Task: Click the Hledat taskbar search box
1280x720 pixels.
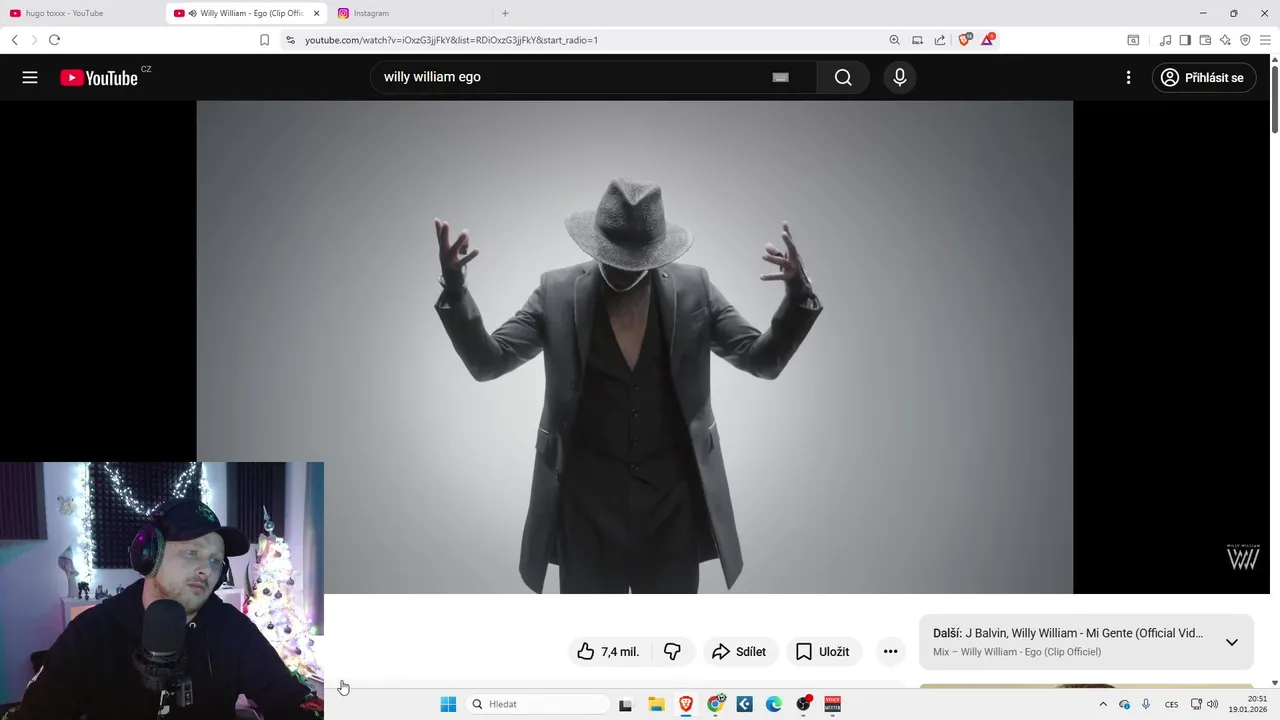Action: coord(538,704)
